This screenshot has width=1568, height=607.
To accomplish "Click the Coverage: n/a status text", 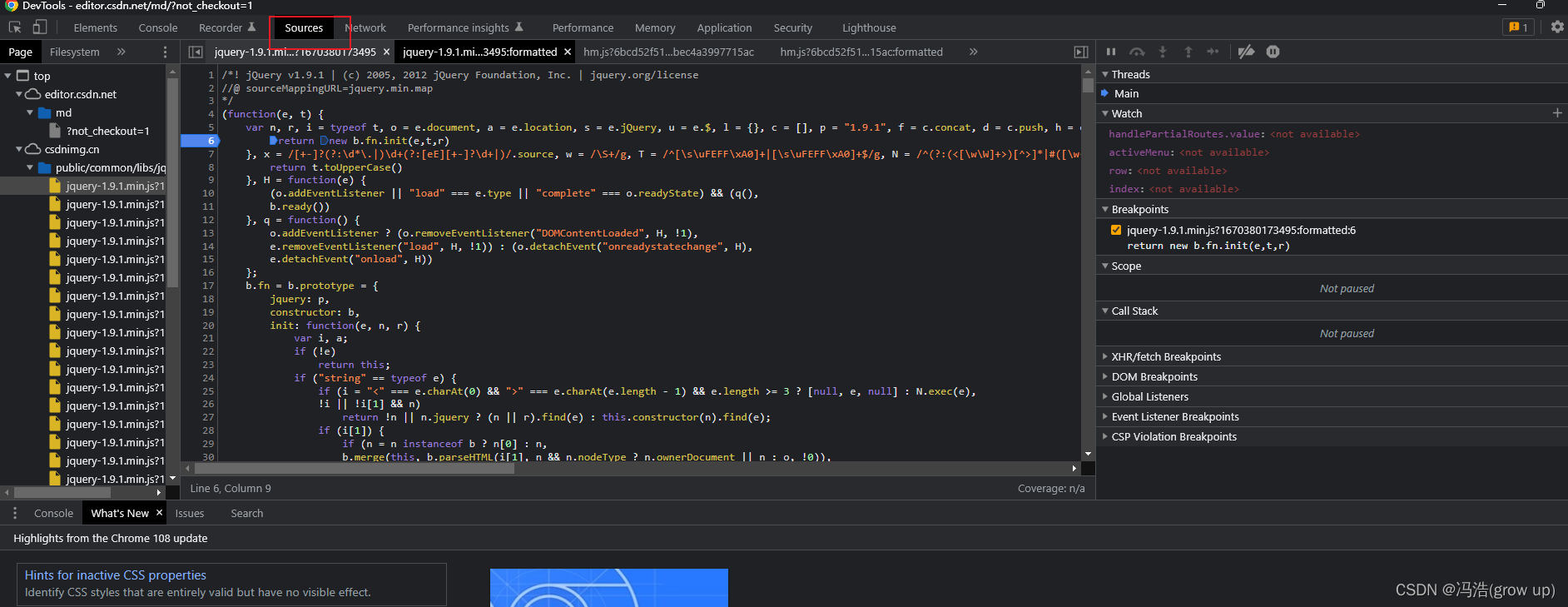I will click(1051, 489).
